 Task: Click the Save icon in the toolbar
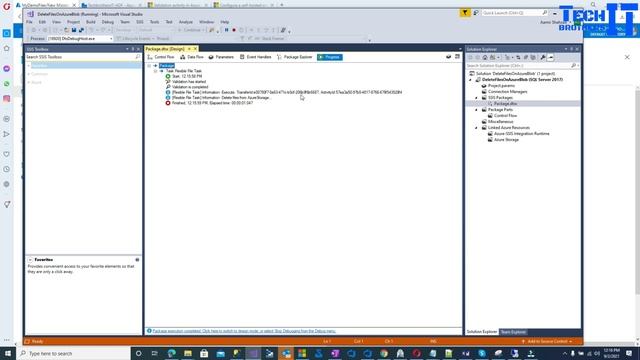pos(74,30)
